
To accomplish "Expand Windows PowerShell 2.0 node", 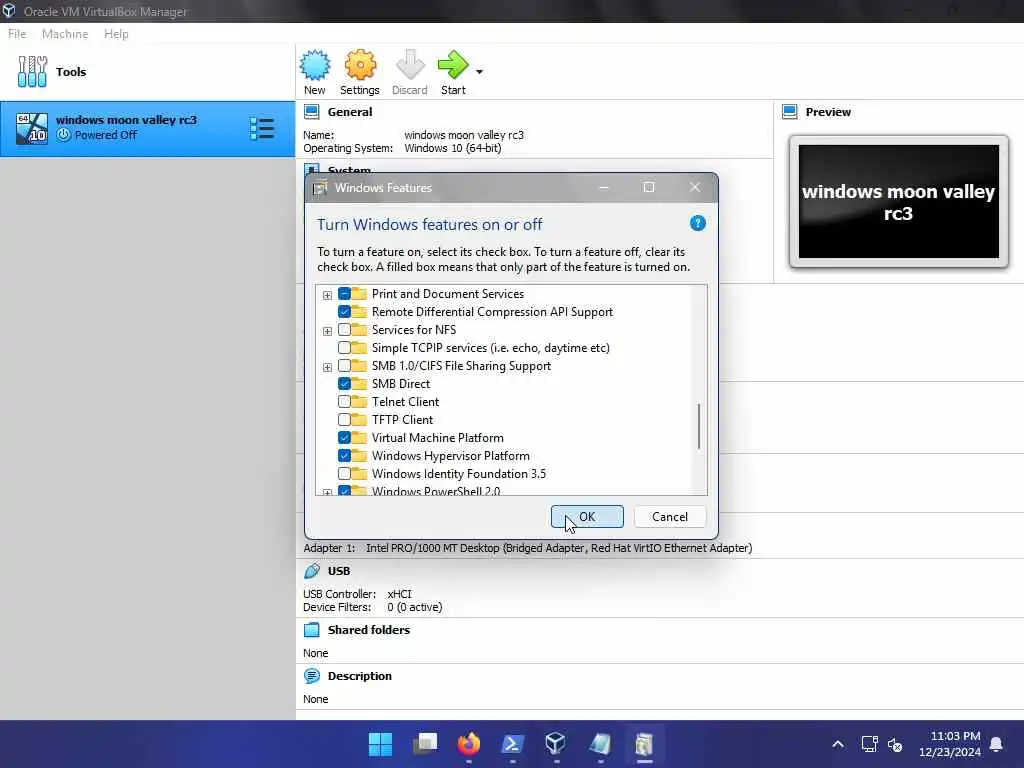I will coord(327,492).
